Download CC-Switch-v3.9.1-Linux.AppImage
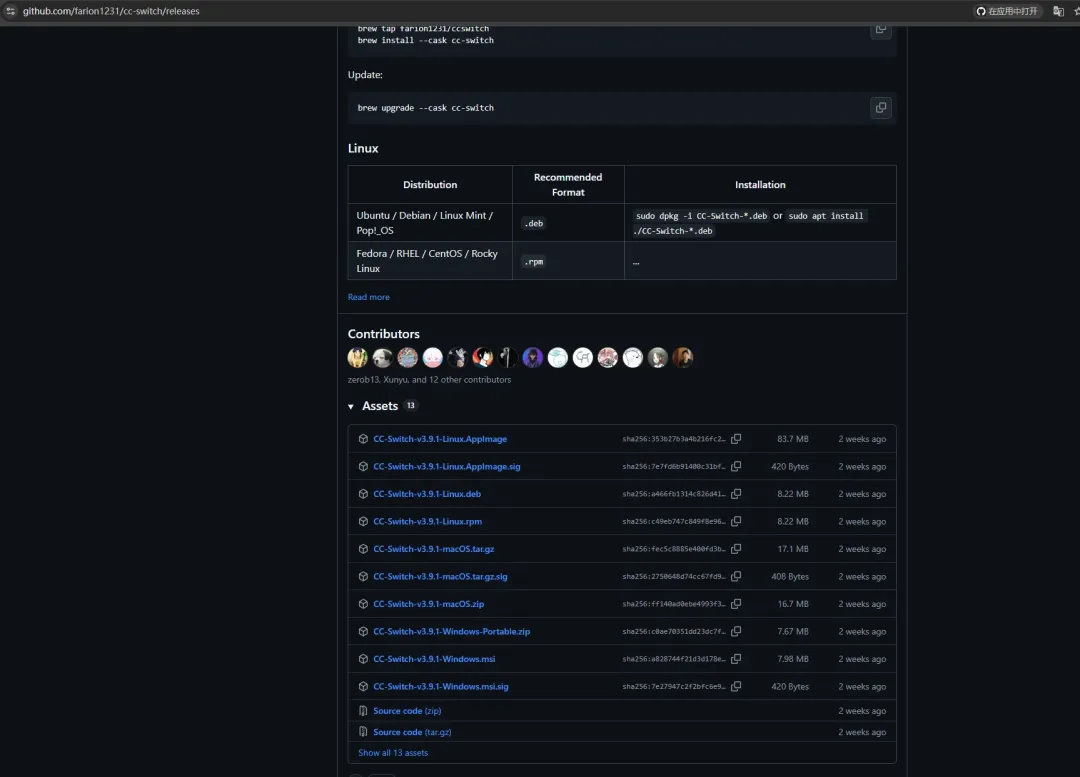 (440, 439)
